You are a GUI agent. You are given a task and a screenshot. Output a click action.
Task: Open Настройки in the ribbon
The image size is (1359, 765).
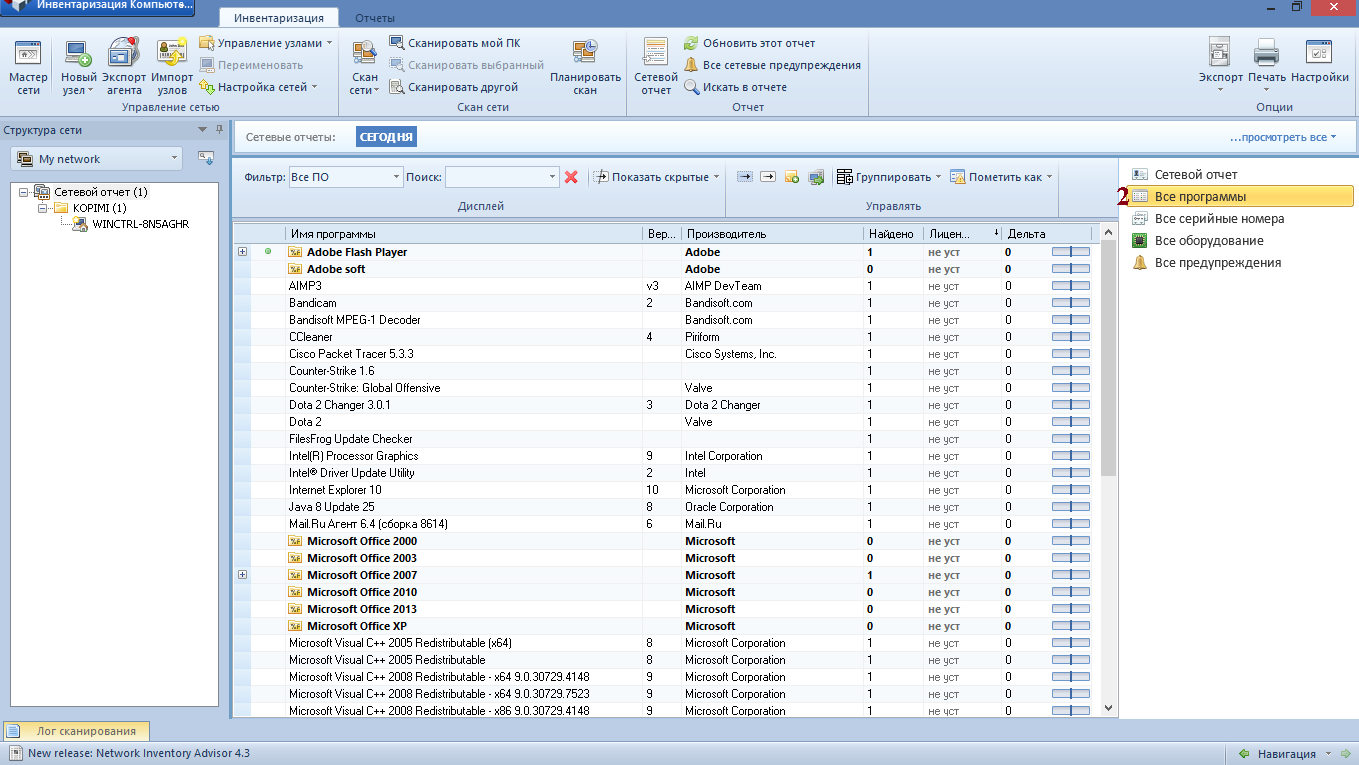(1320, 62)
